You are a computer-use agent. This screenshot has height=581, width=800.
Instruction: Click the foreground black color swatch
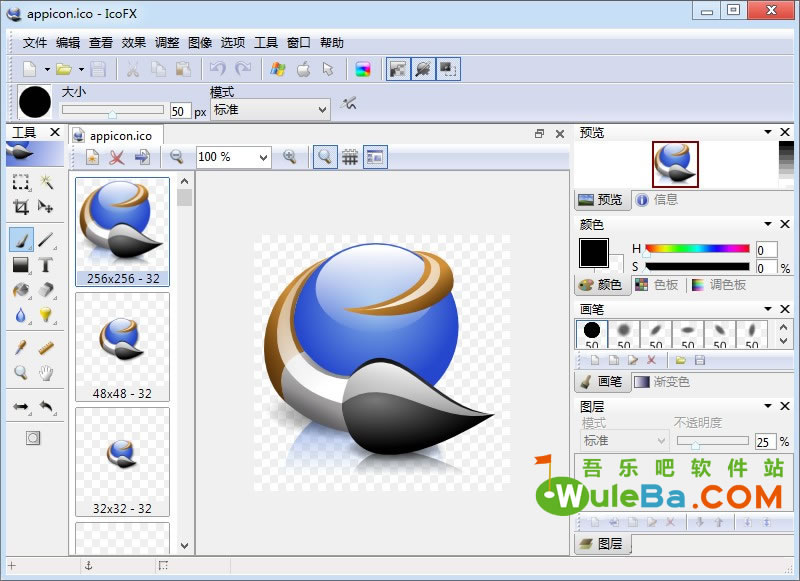594,253
